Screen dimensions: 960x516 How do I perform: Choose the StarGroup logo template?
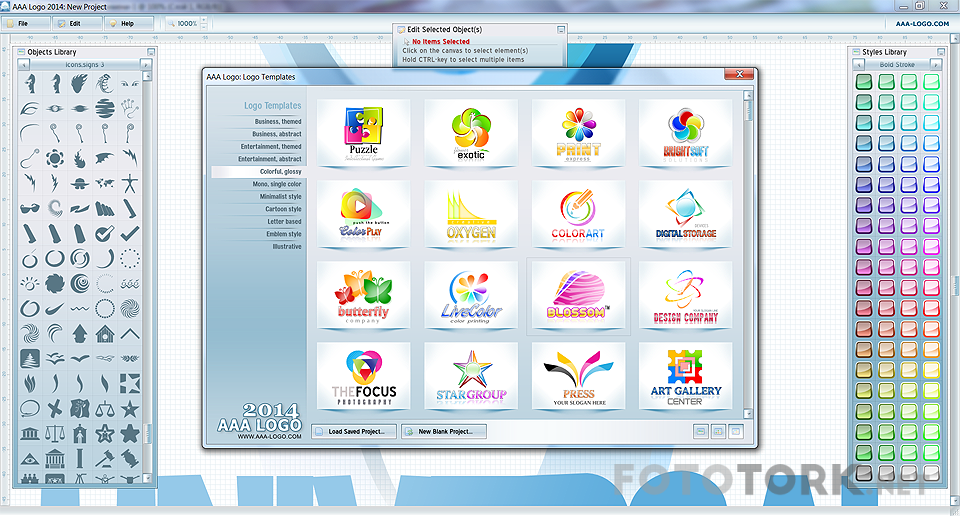coord(471,376)
